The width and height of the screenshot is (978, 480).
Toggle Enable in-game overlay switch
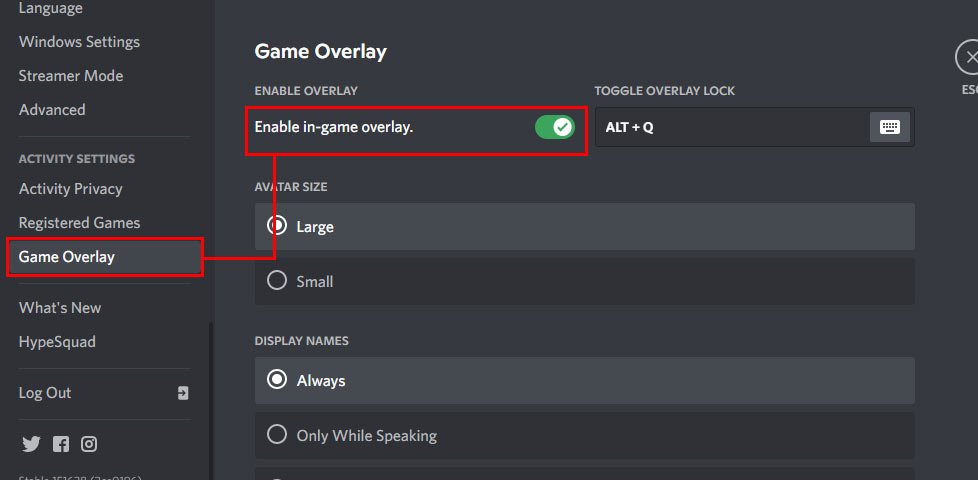[554, 127]
